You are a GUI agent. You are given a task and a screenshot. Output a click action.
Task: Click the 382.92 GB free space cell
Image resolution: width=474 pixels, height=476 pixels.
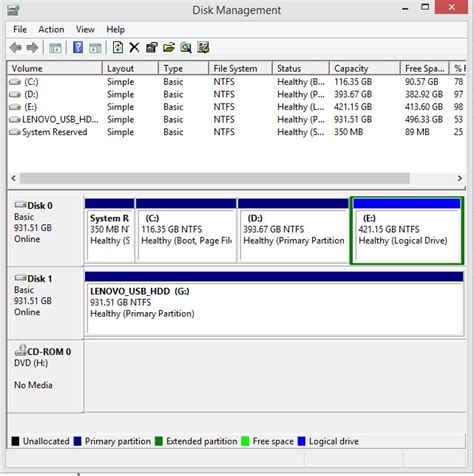click(x=424, y=95)
